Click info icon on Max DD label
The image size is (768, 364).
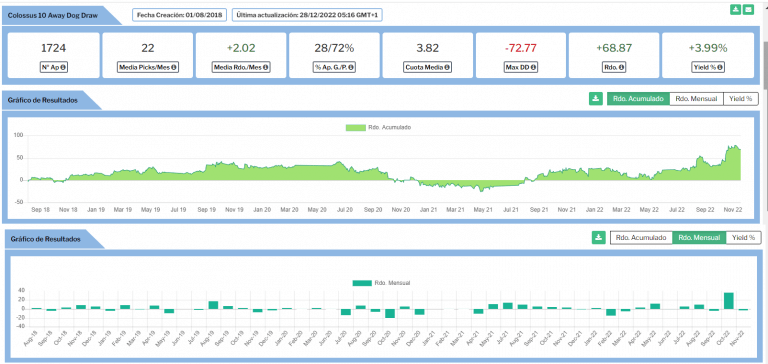[x=532, y=67]
